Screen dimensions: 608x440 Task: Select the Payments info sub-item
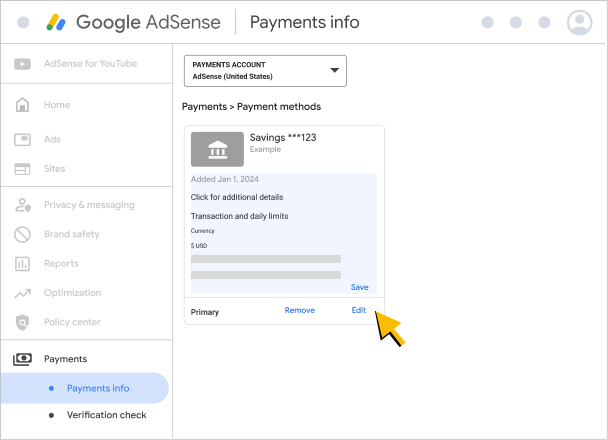click(85, 388)
